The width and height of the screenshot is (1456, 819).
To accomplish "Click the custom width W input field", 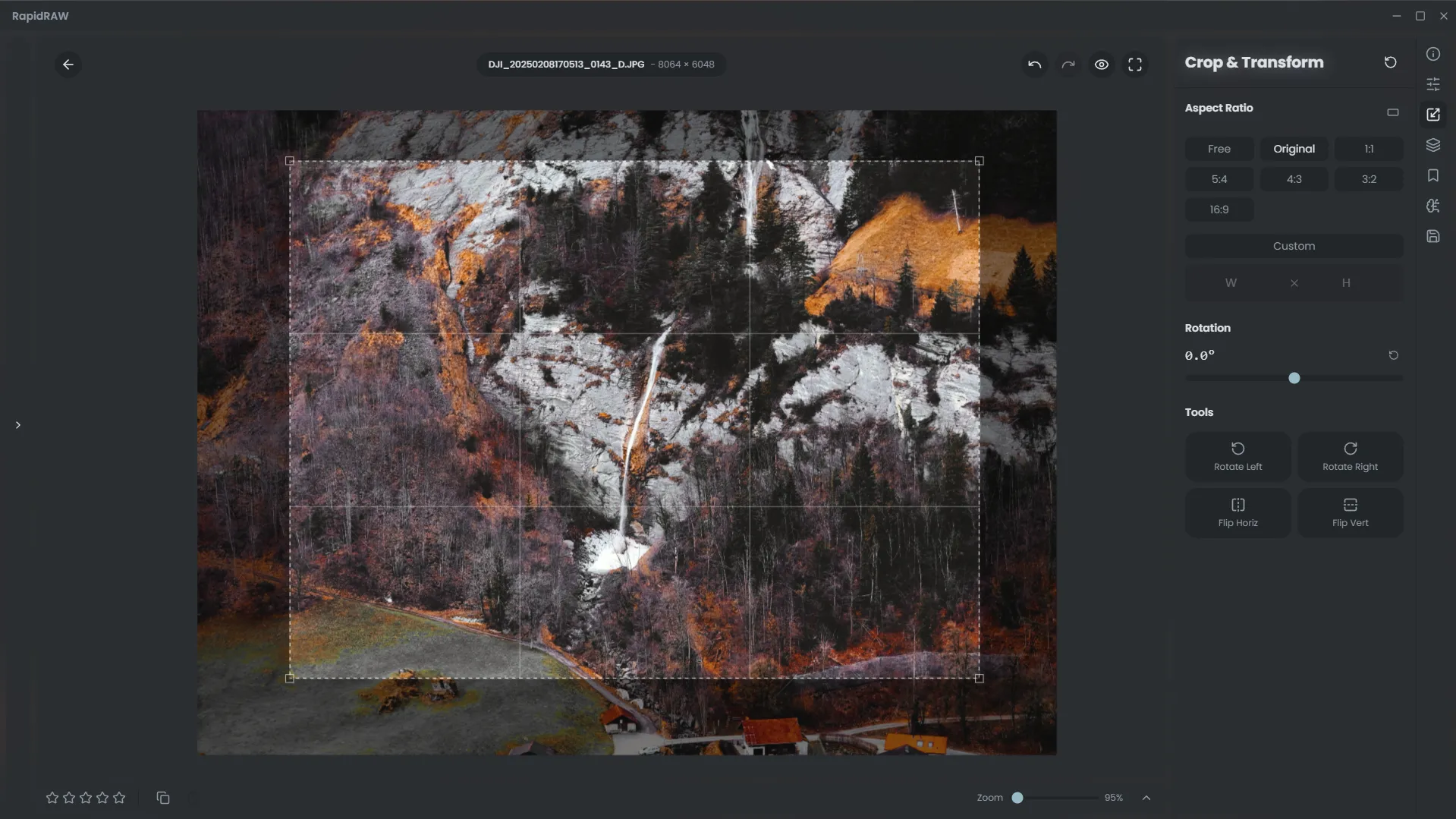I will click(x=1231, y=283).
